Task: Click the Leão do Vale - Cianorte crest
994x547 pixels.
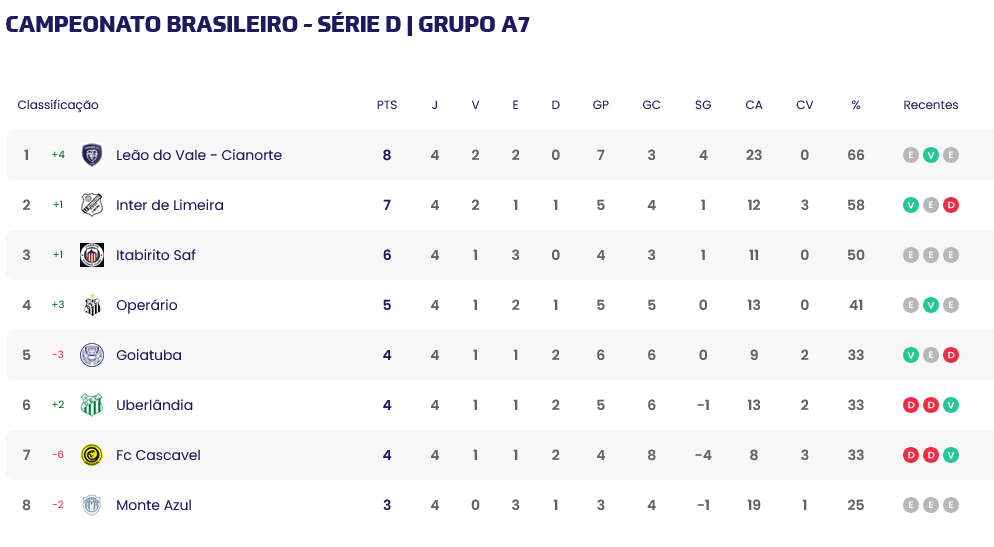Action: pyautogui.click(x=92, y=155)
